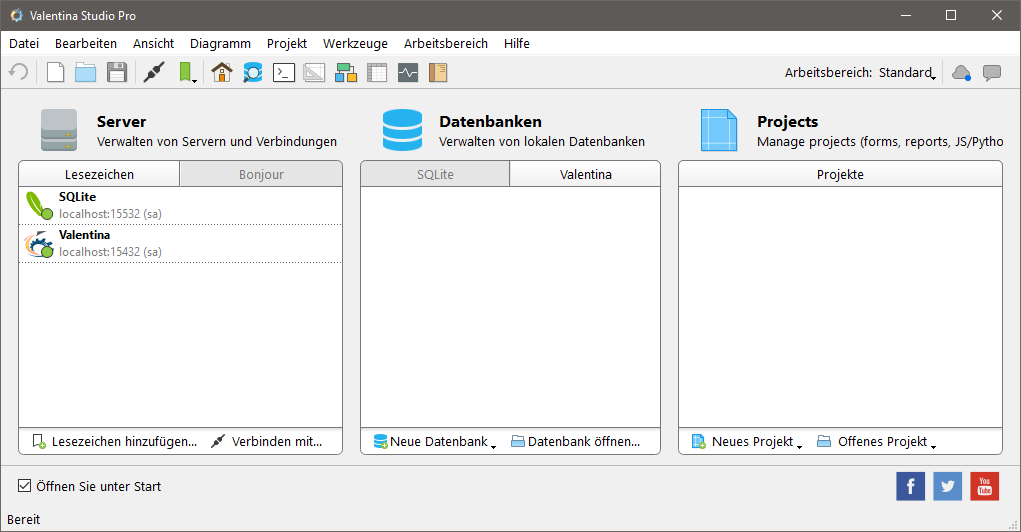Click Datenbank öffnen button
Image resolution: width=1021 pixels, height=532 pixels.
[576, 441]
